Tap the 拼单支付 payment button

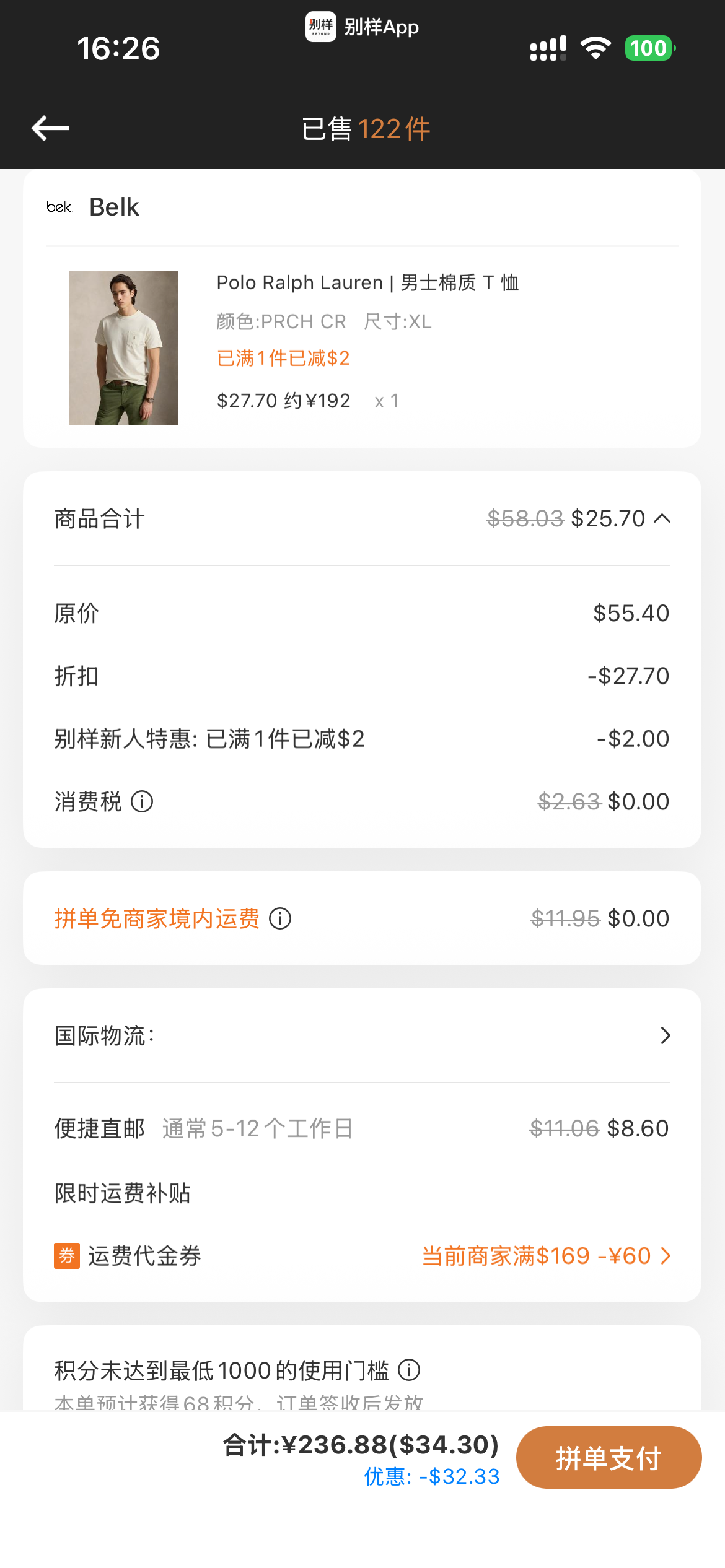(609, 1458)
